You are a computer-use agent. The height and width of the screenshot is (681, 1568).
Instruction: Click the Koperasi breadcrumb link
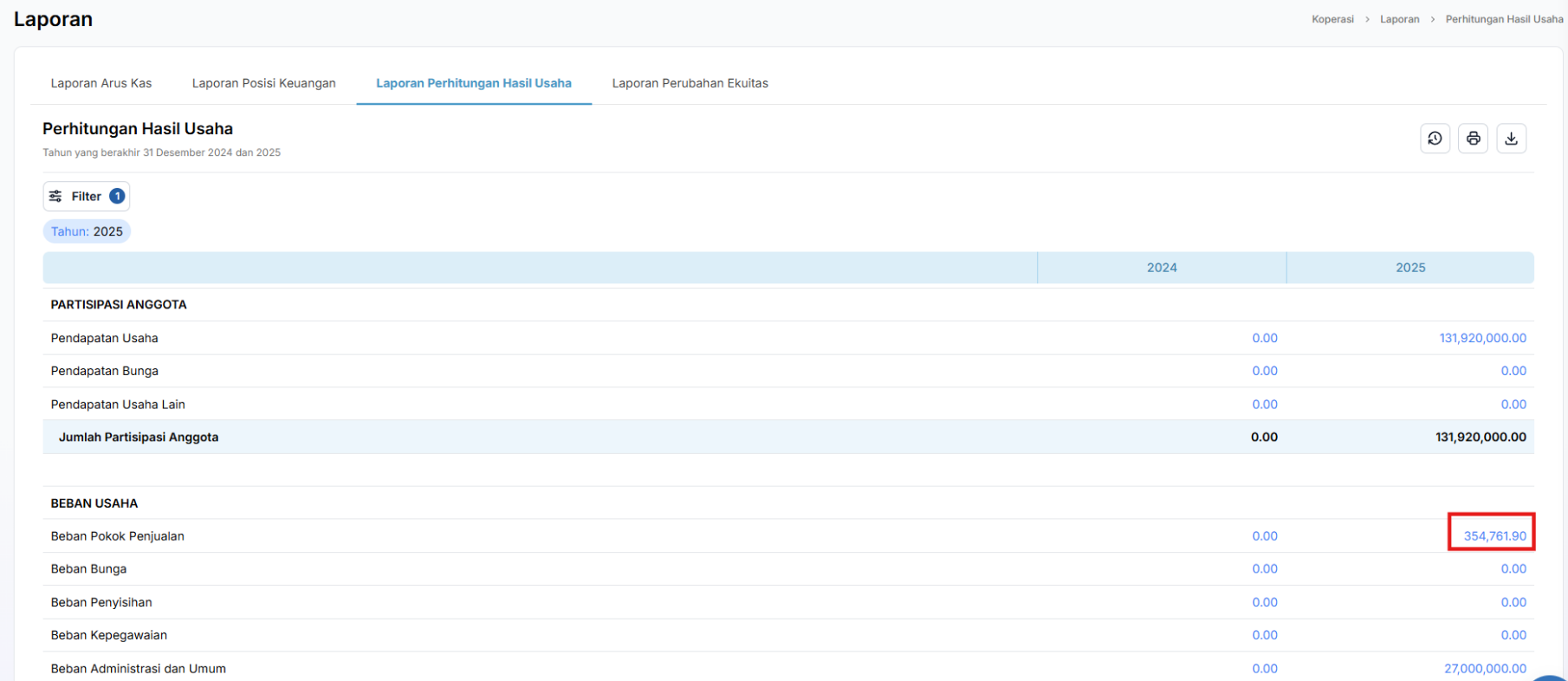coord(1332,19)
